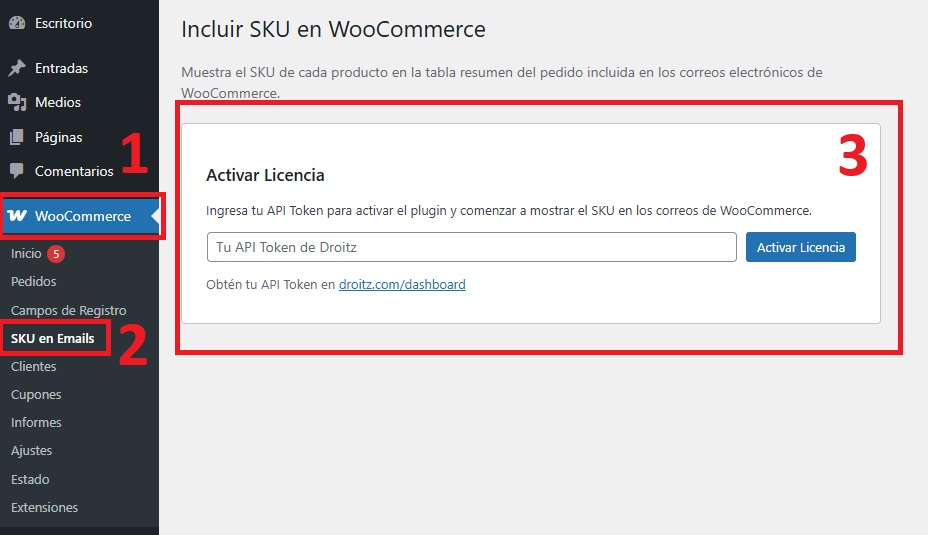Click the Comentarios speech bubble icon
928x535 pixels.
(x=17, y=172)
